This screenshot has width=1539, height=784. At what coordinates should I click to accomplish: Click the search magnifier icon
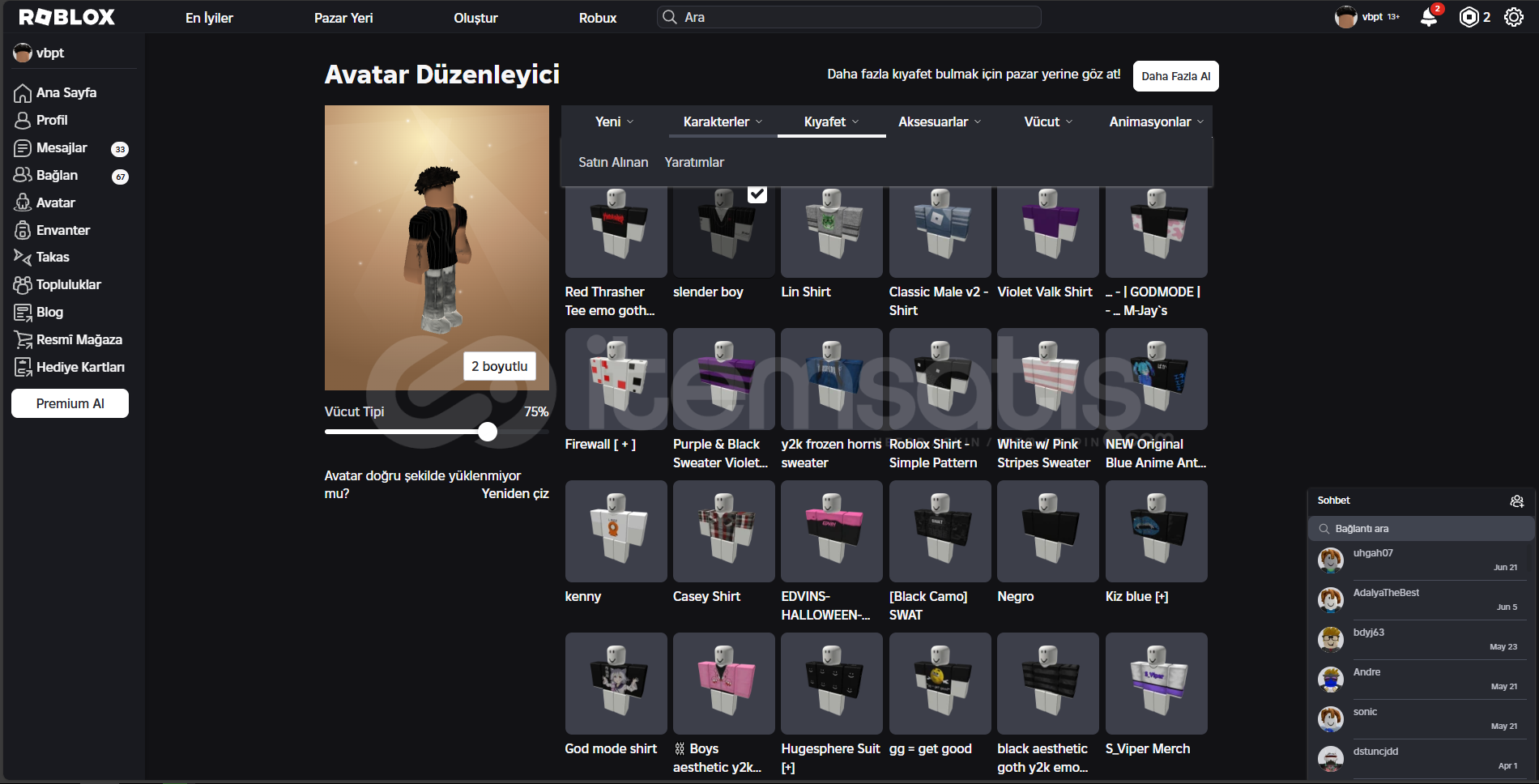(x=669, y=17)
